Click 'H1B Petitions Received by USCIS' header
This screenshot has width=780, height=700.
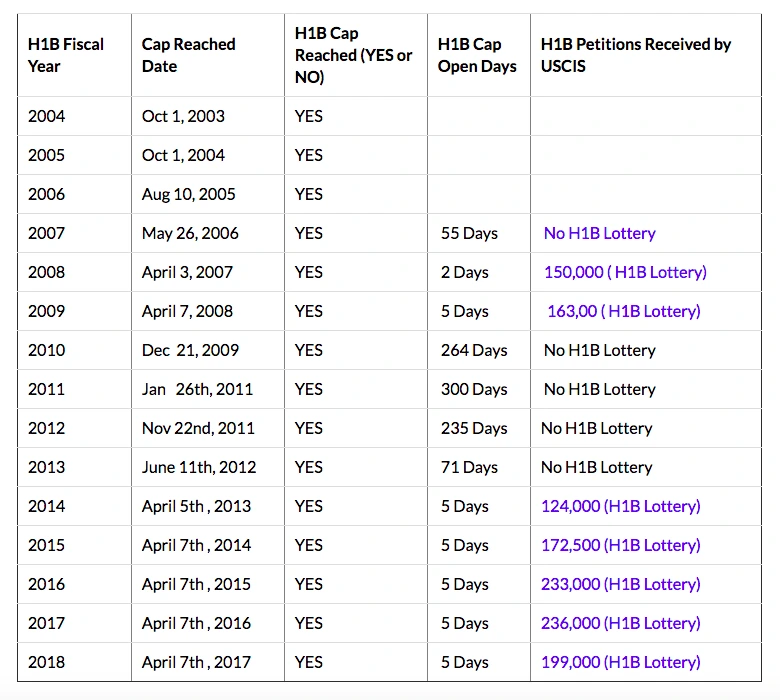[646, 55]
